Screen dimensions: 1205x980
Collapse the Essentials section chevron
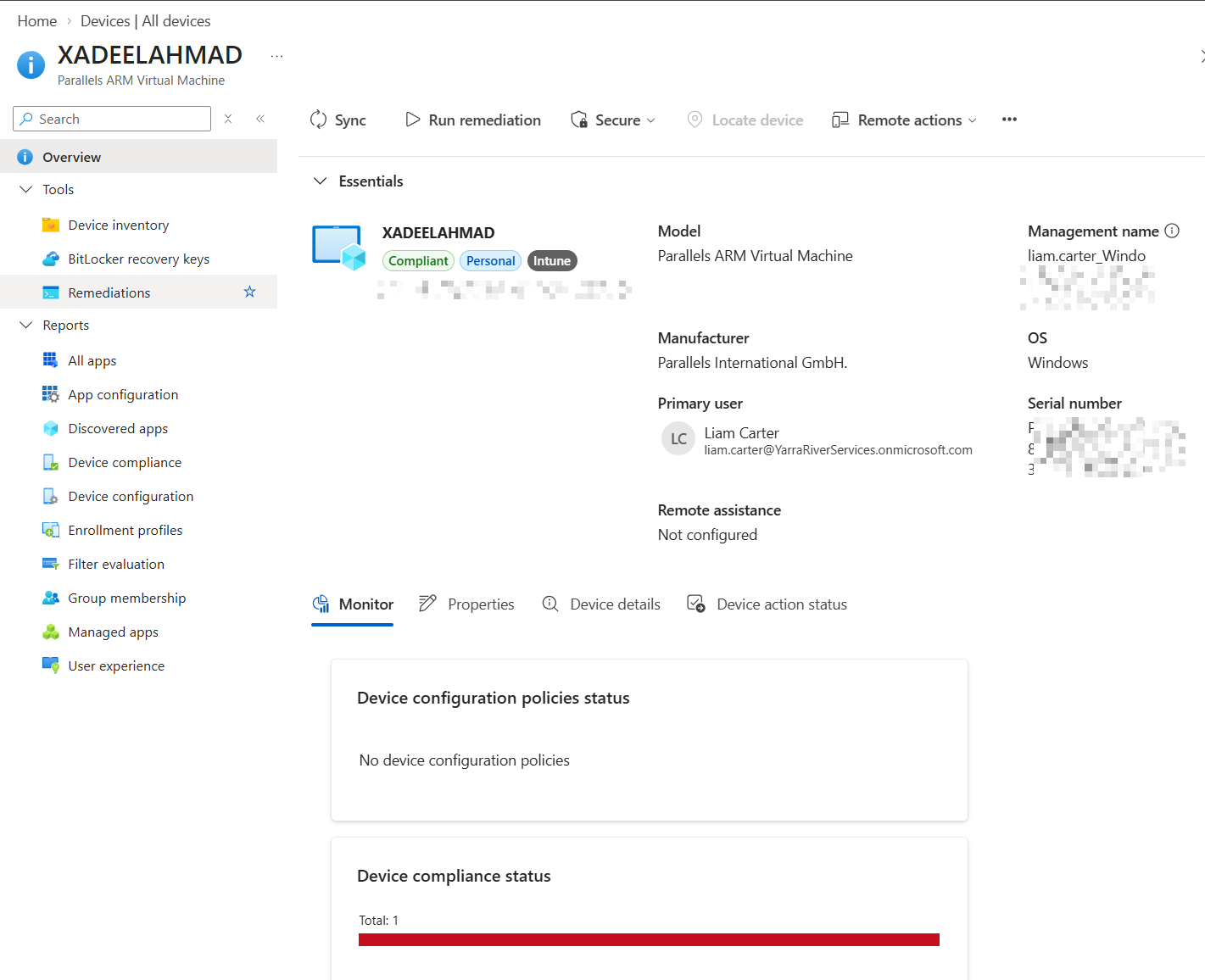click(320, 181)
